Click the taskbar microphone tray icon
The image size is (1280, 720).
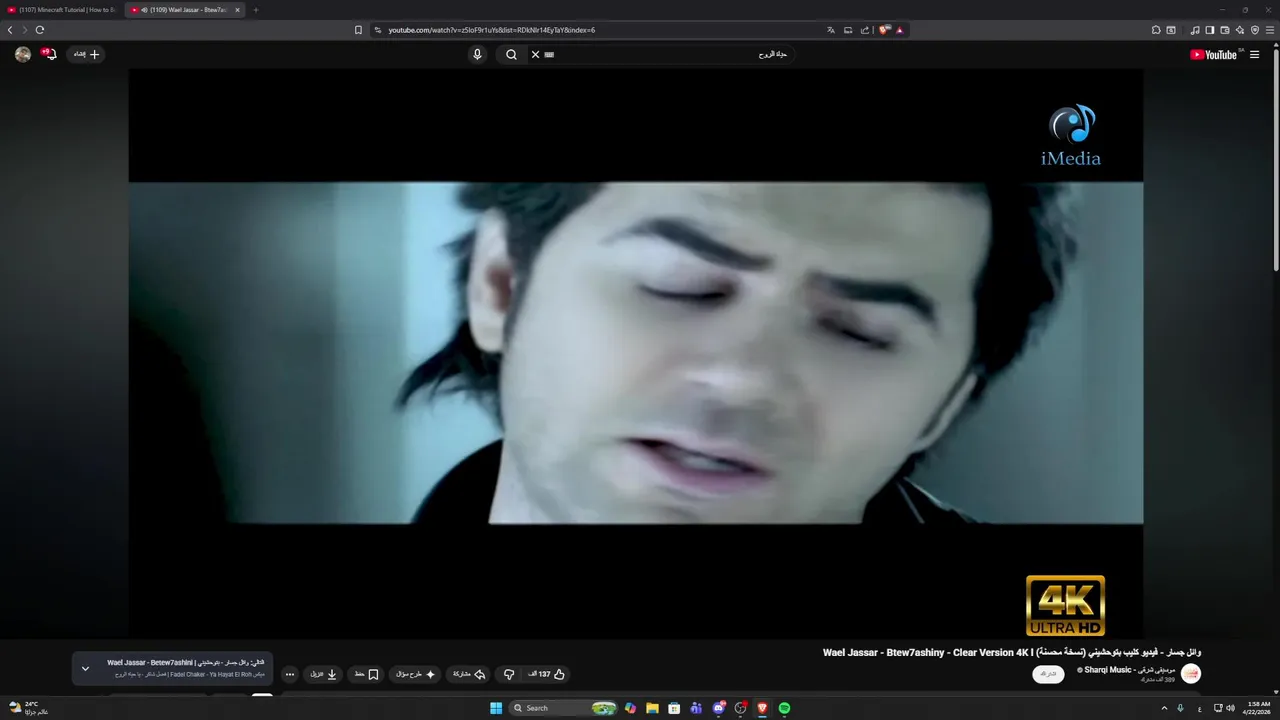coord(1180,708)
